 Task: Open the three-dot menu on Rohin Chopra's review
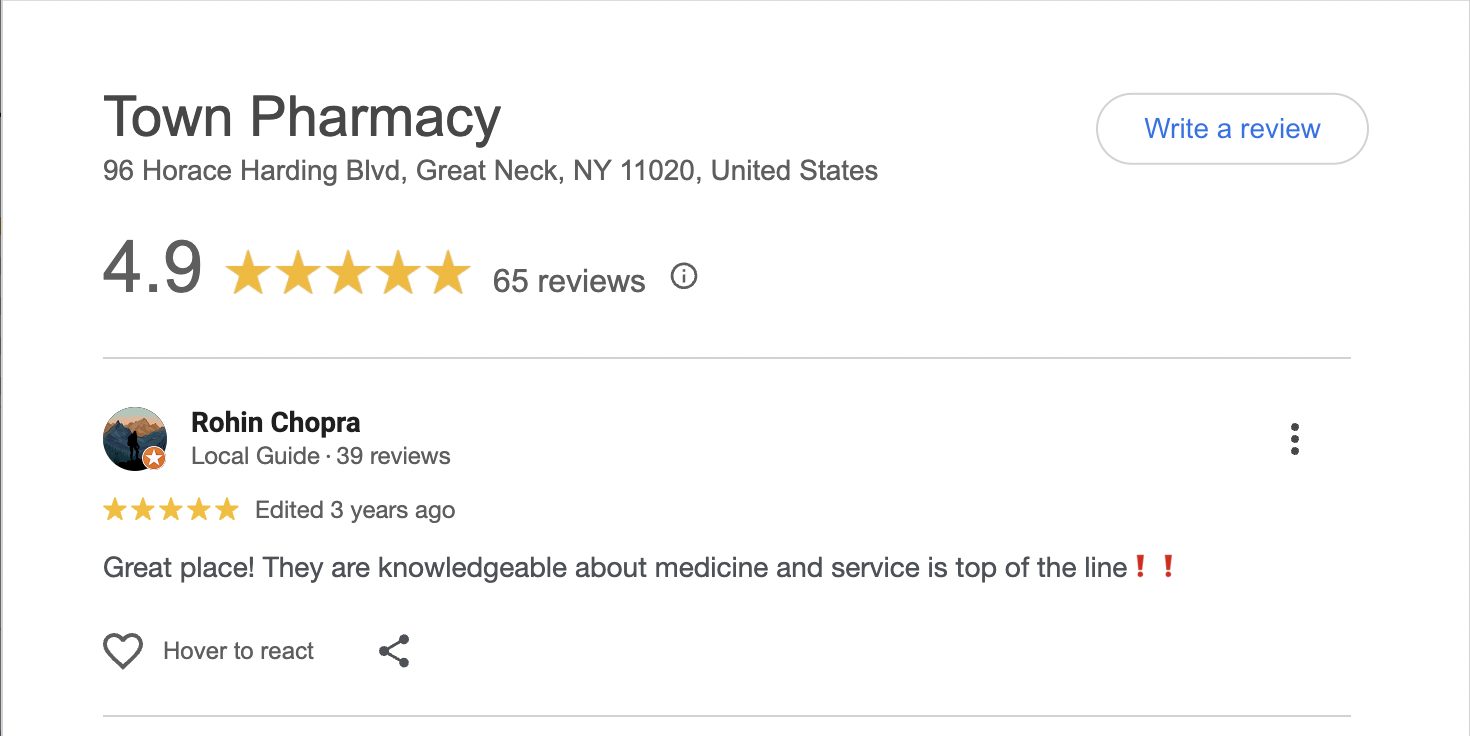1294,439
